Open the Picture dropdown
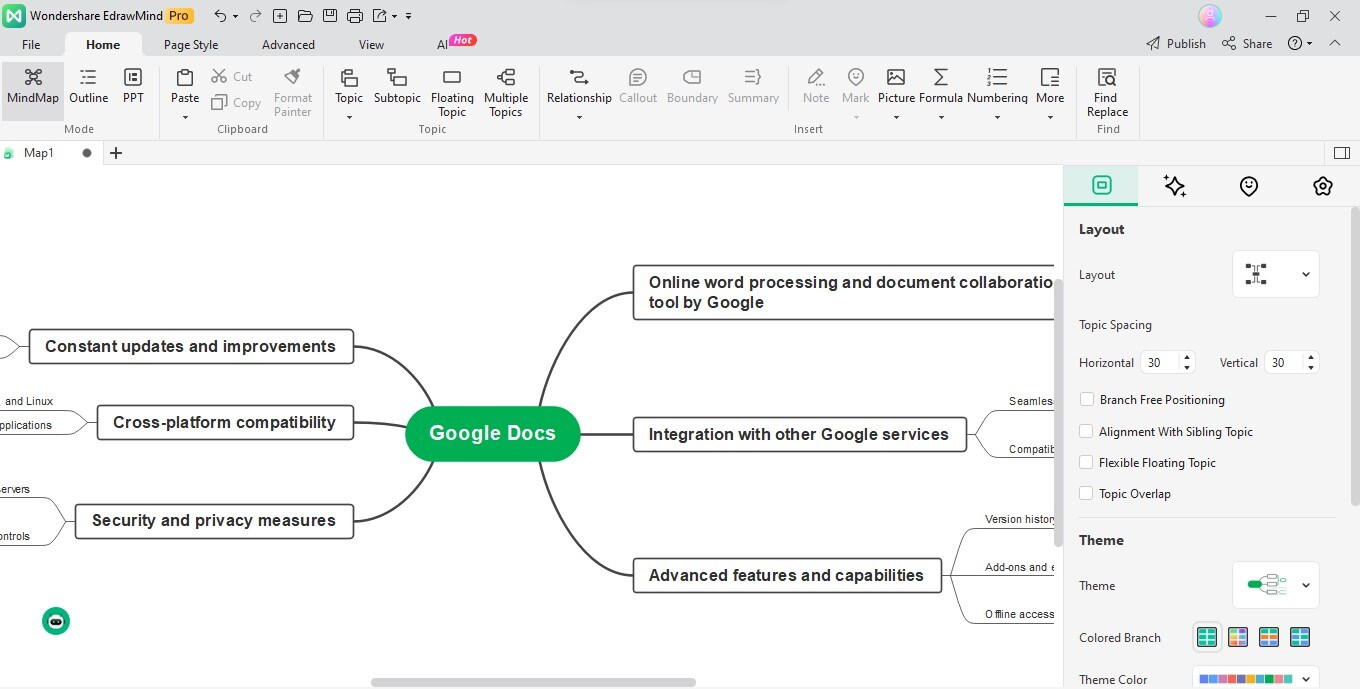The height and width of the screenshot is (689, 1360). tap(896, 117)
